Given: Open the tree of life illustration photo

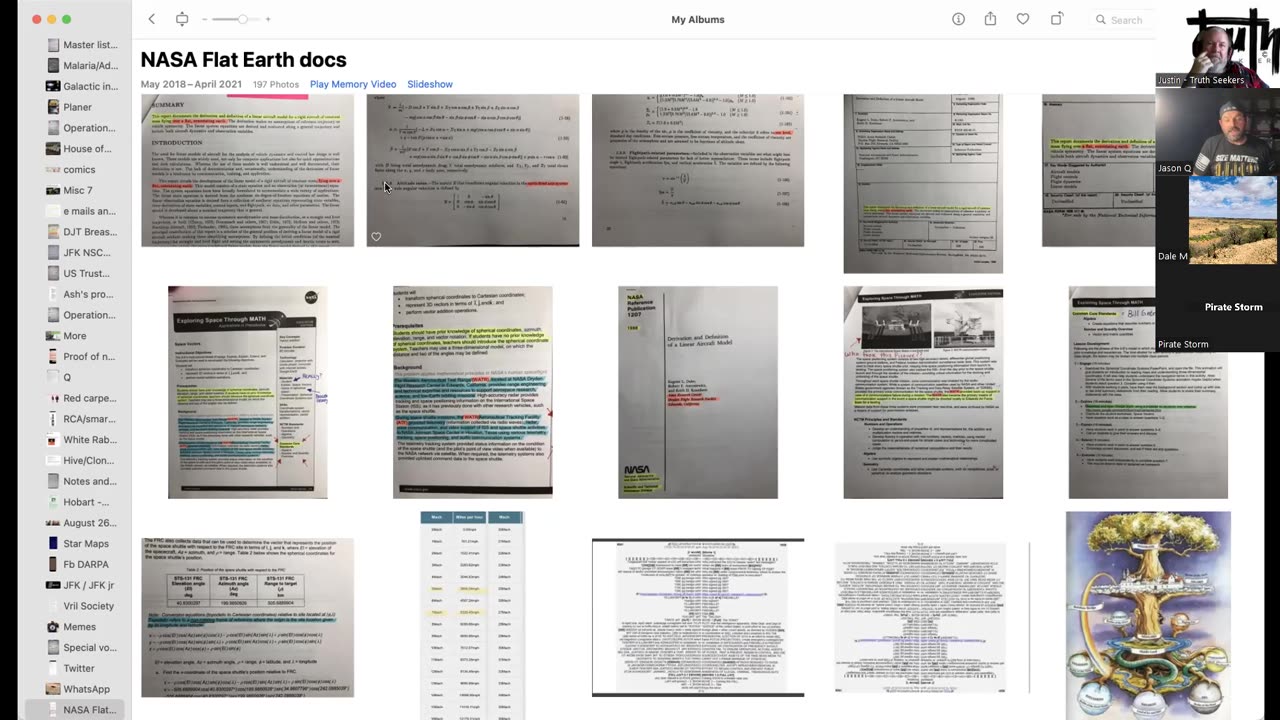Looking at the screenshot, I should click(1148, 615).
